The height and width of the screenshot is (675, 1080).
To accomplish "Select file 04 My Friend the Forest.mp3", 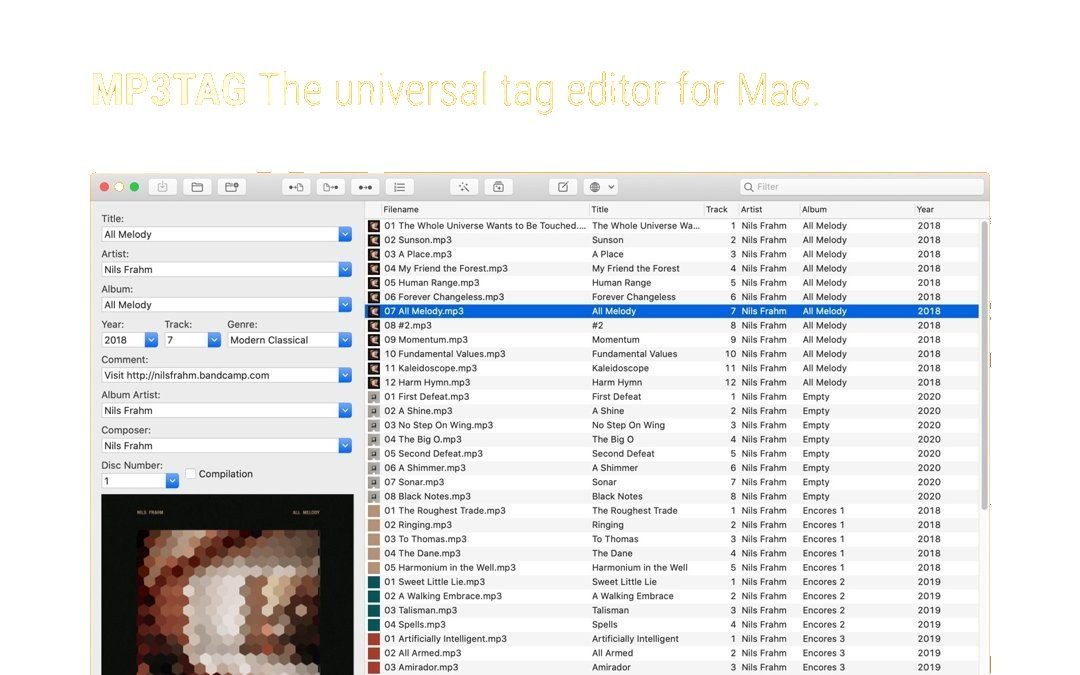I will (446, 269).
